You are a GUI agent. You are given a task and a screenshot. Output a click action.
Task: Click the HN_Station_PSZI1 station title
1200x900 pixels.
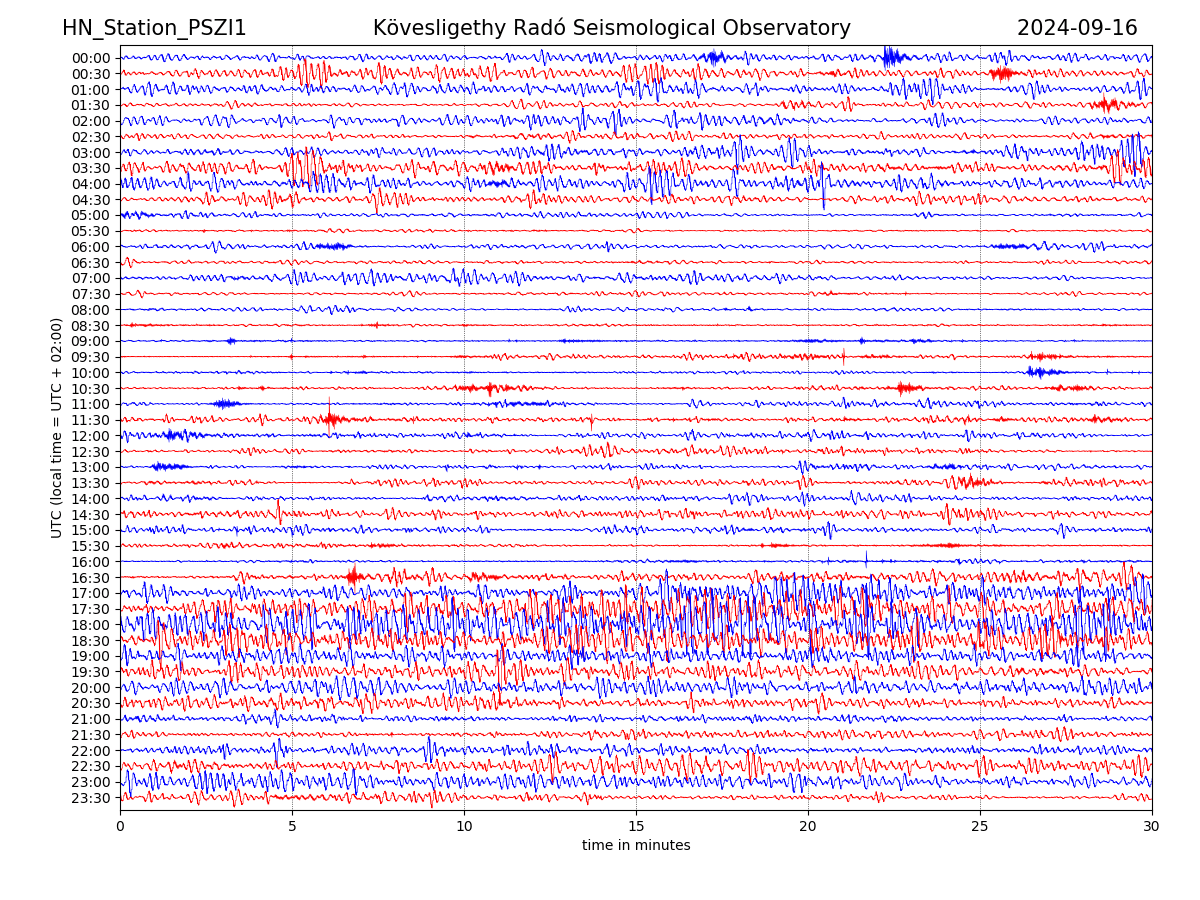click(154, 28)
